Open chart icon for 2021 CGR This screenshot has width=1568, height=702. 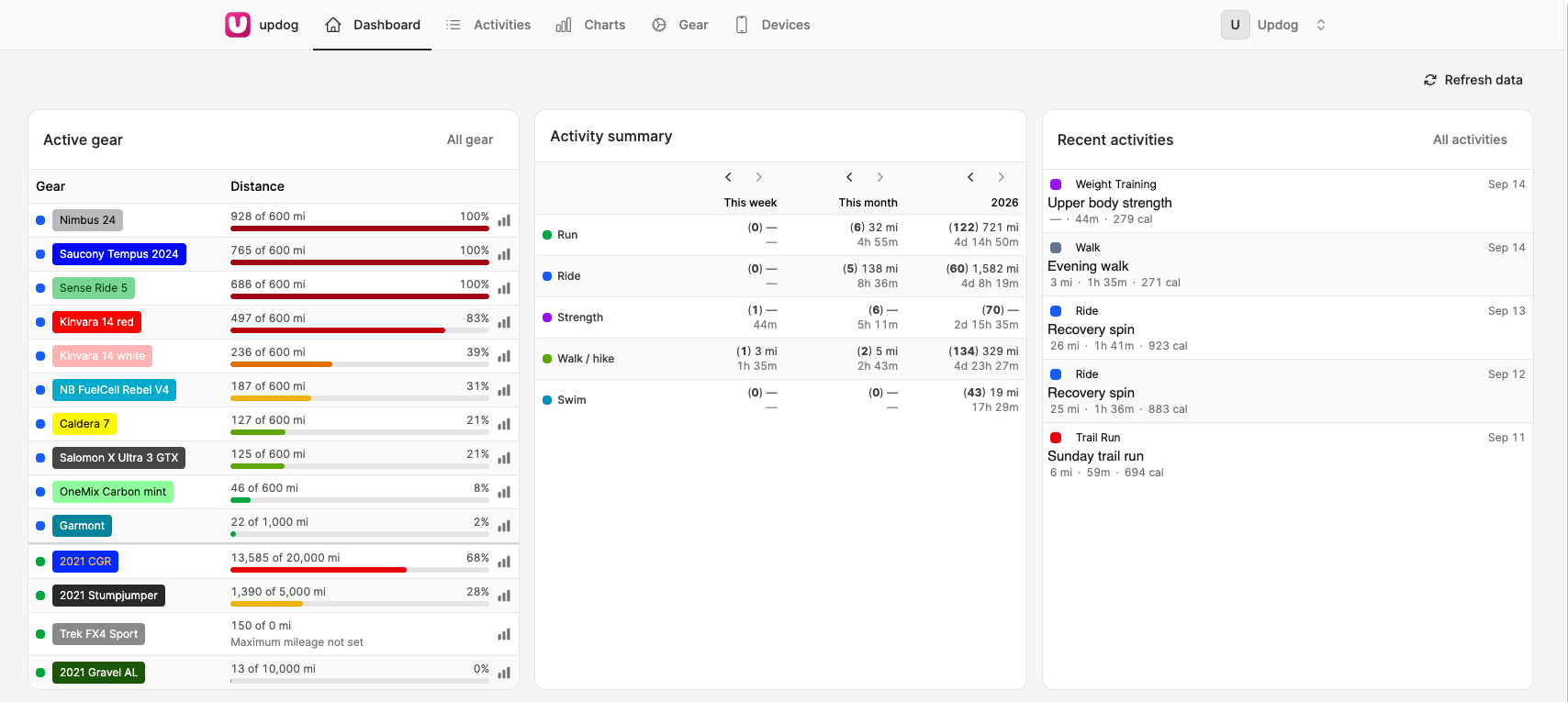(504, 562)
